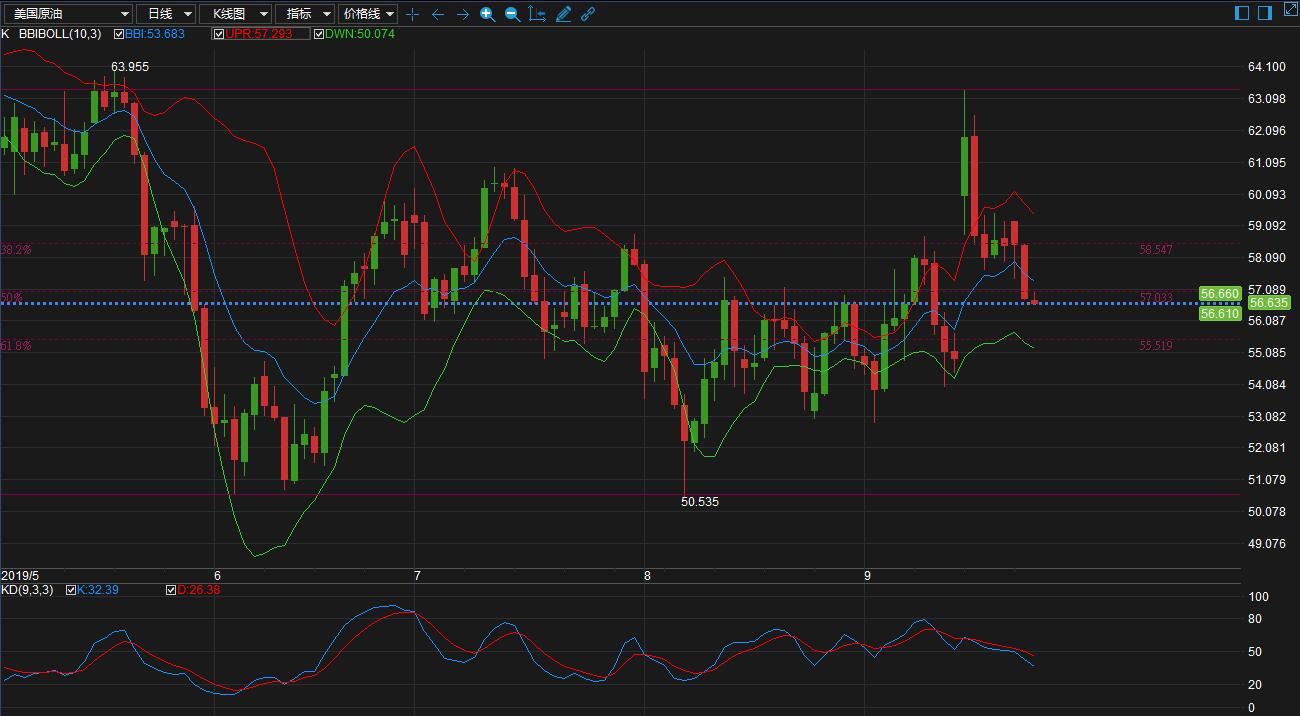Uncheck the UPR upper band checkbox

[x=219, y=34]
